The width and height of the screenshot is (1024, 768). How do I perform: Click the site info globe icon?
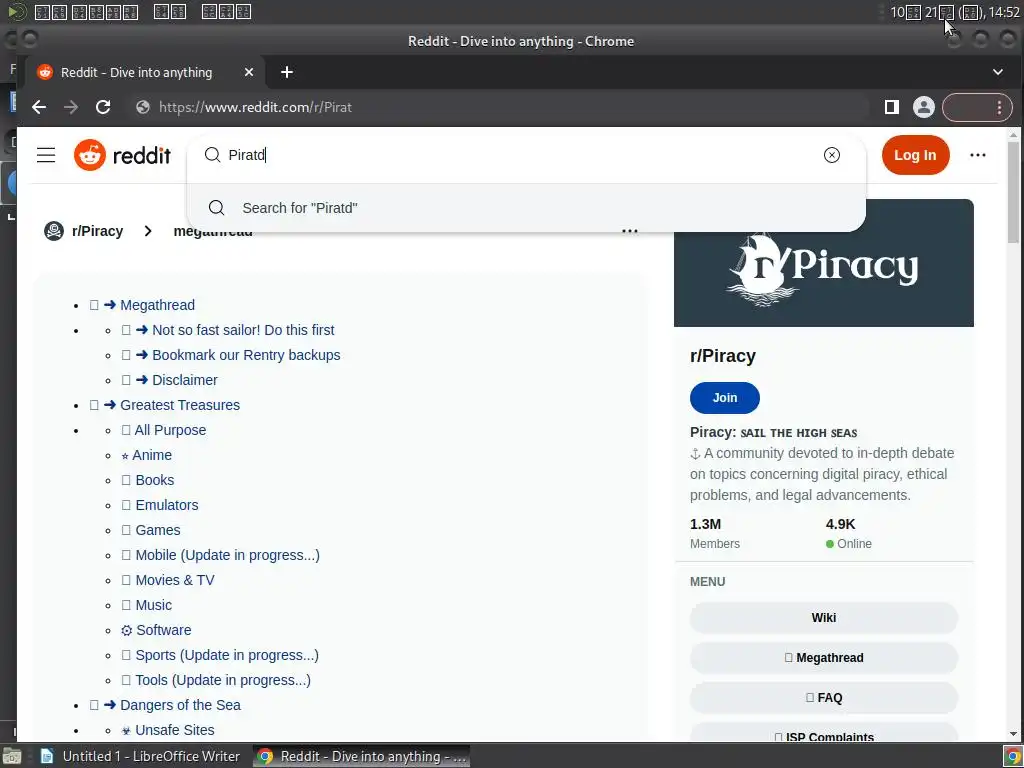point(142,107)
